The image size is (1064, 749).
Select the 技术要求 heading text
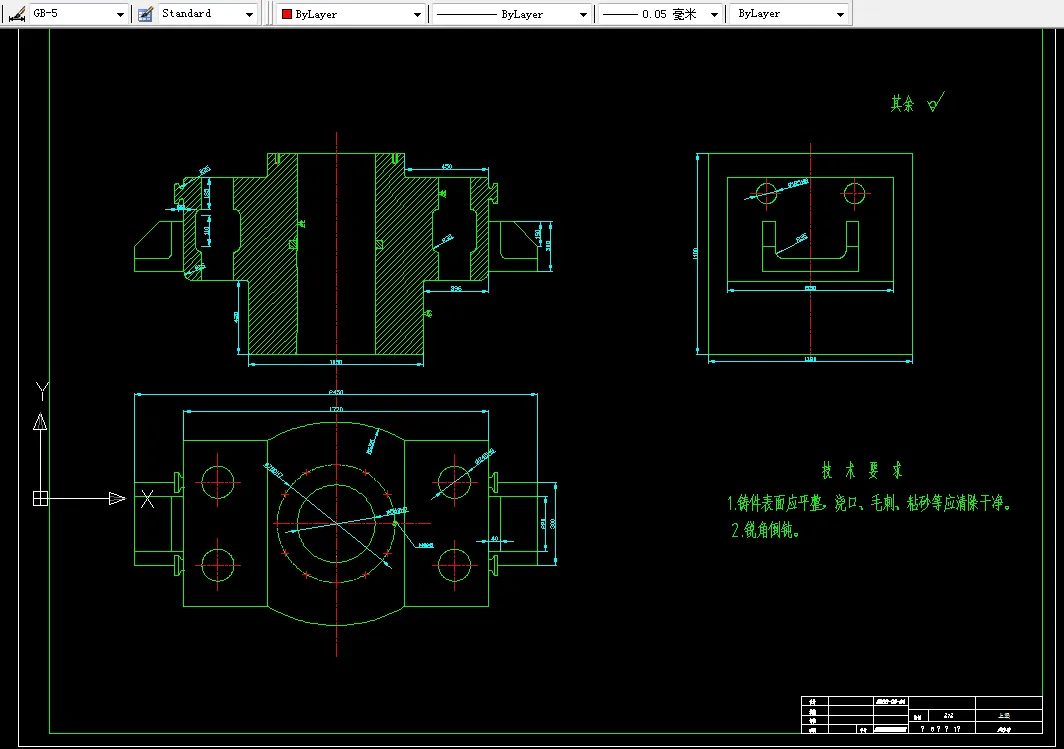click(x=862, y=470)
